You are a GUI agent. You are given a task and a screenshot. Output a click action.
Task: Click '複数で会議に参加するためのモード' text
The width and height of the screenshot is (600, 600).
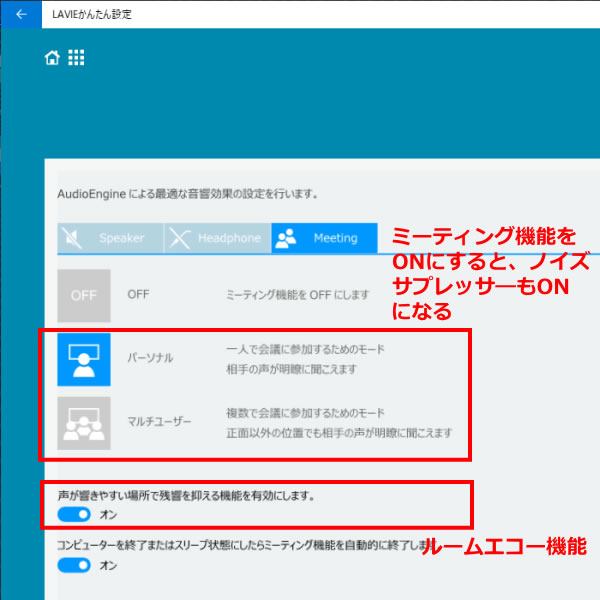coord(305,413)
